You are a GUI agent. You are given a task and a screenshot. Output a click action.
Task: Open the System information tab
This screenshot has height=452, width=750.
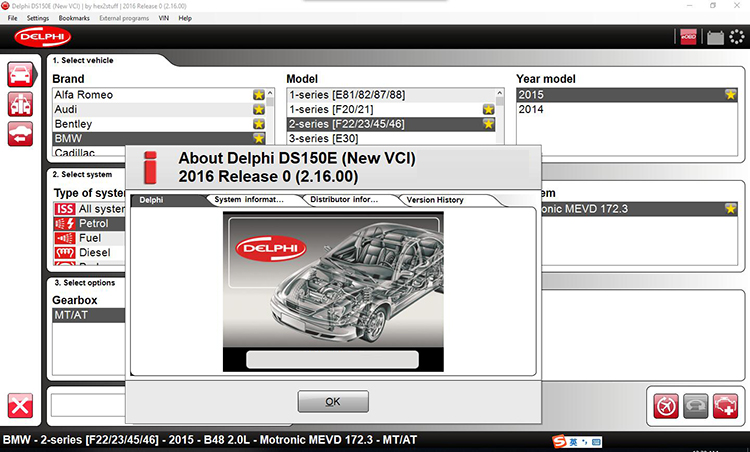250,200
